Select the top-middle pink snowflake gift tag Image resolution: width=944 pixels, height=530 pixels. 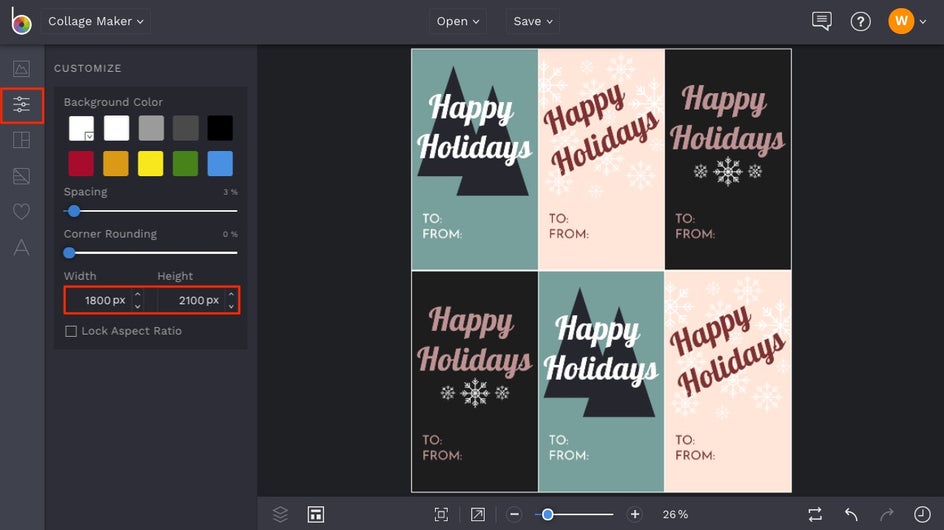pyautogui.click(x=601, y=159)
